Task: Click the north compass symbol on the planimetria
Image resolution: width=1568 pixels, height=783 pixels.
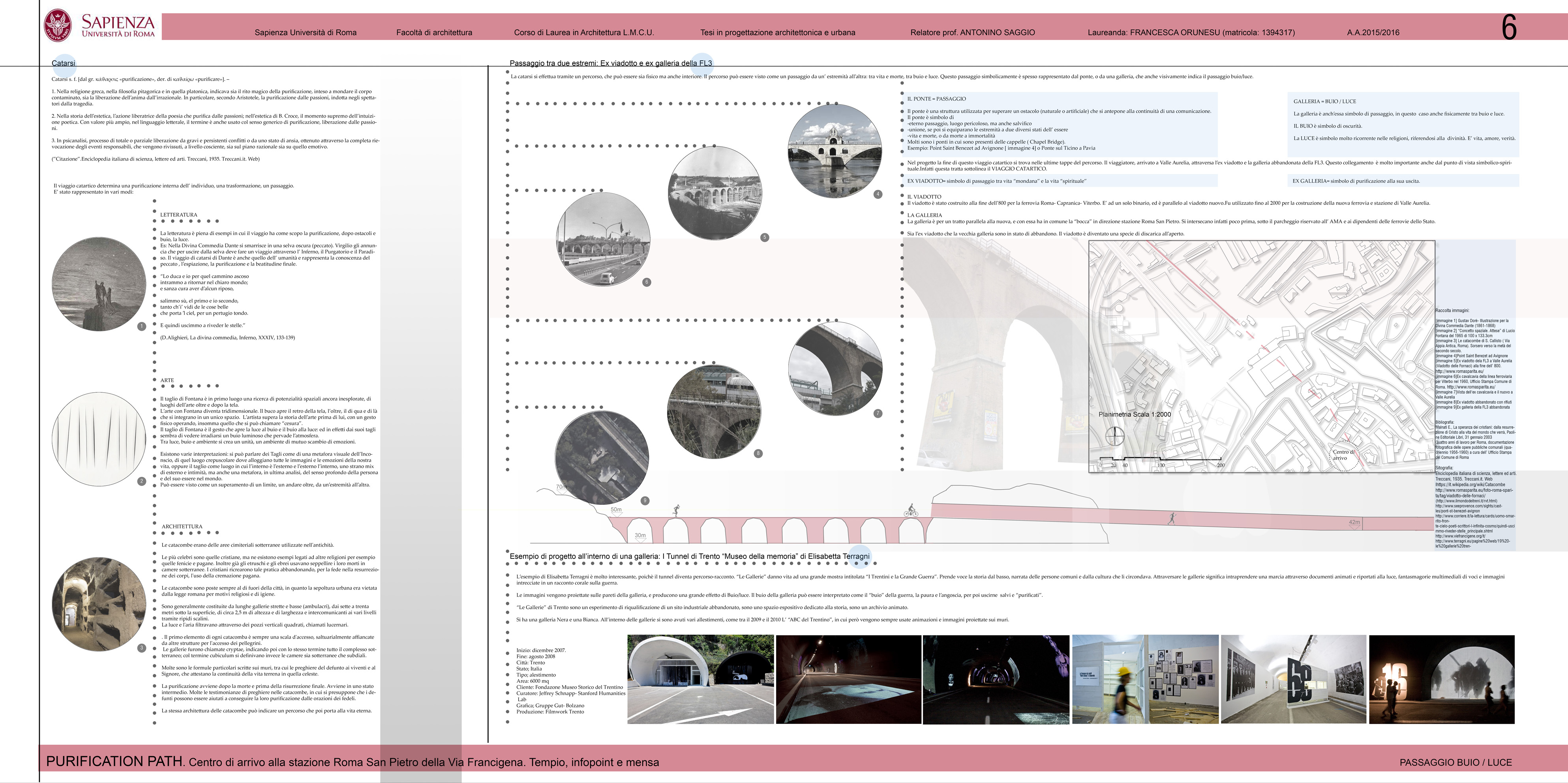Action: coord(1114,436)
